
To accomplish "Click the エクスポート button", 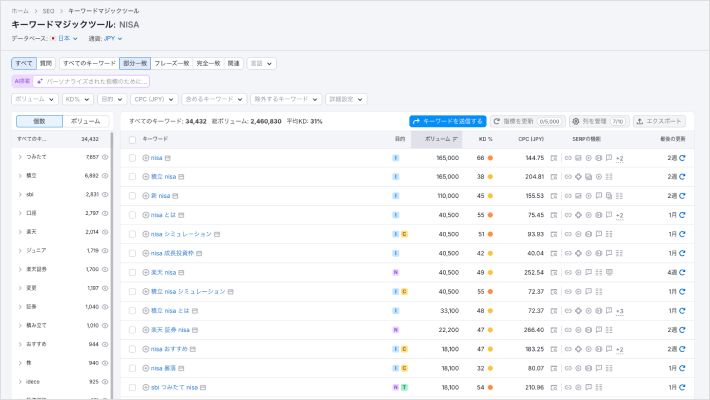I will (661, 121).
